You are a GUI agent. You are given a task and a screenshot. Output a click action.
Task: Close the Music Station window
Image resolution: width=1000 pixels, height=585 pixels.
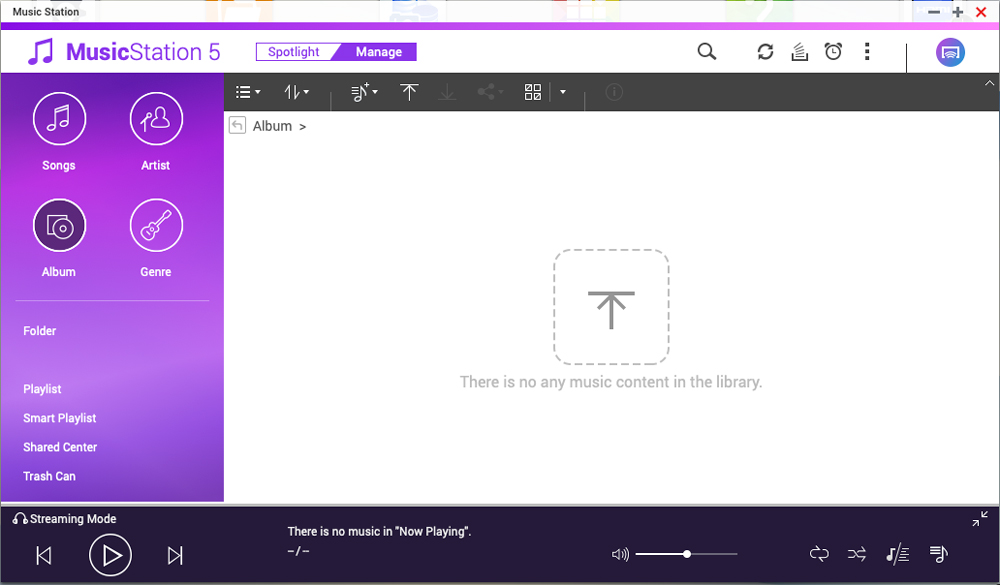click(x=982, y=12)
